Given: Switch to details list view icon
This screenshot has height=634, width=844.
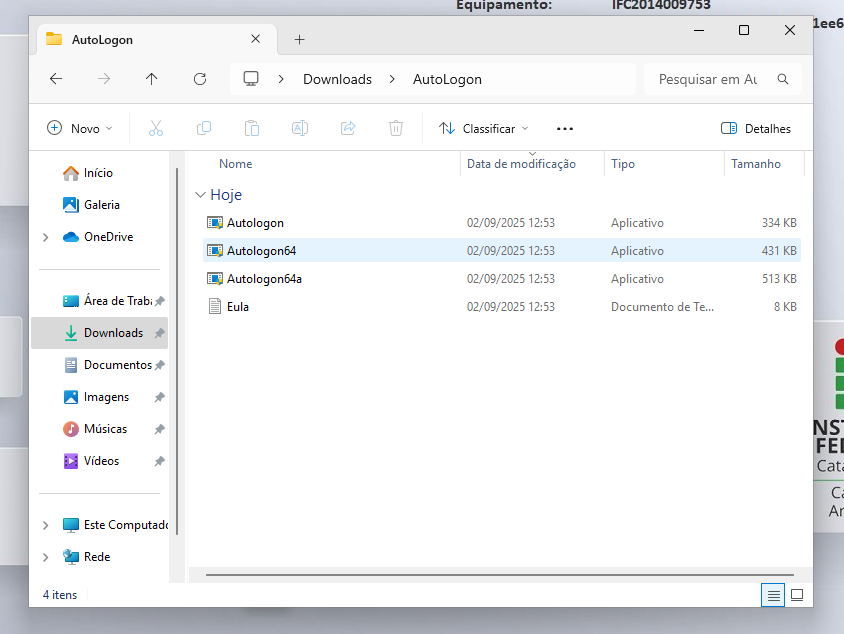Looking at the screenshot, I should [x=773, y=595].
